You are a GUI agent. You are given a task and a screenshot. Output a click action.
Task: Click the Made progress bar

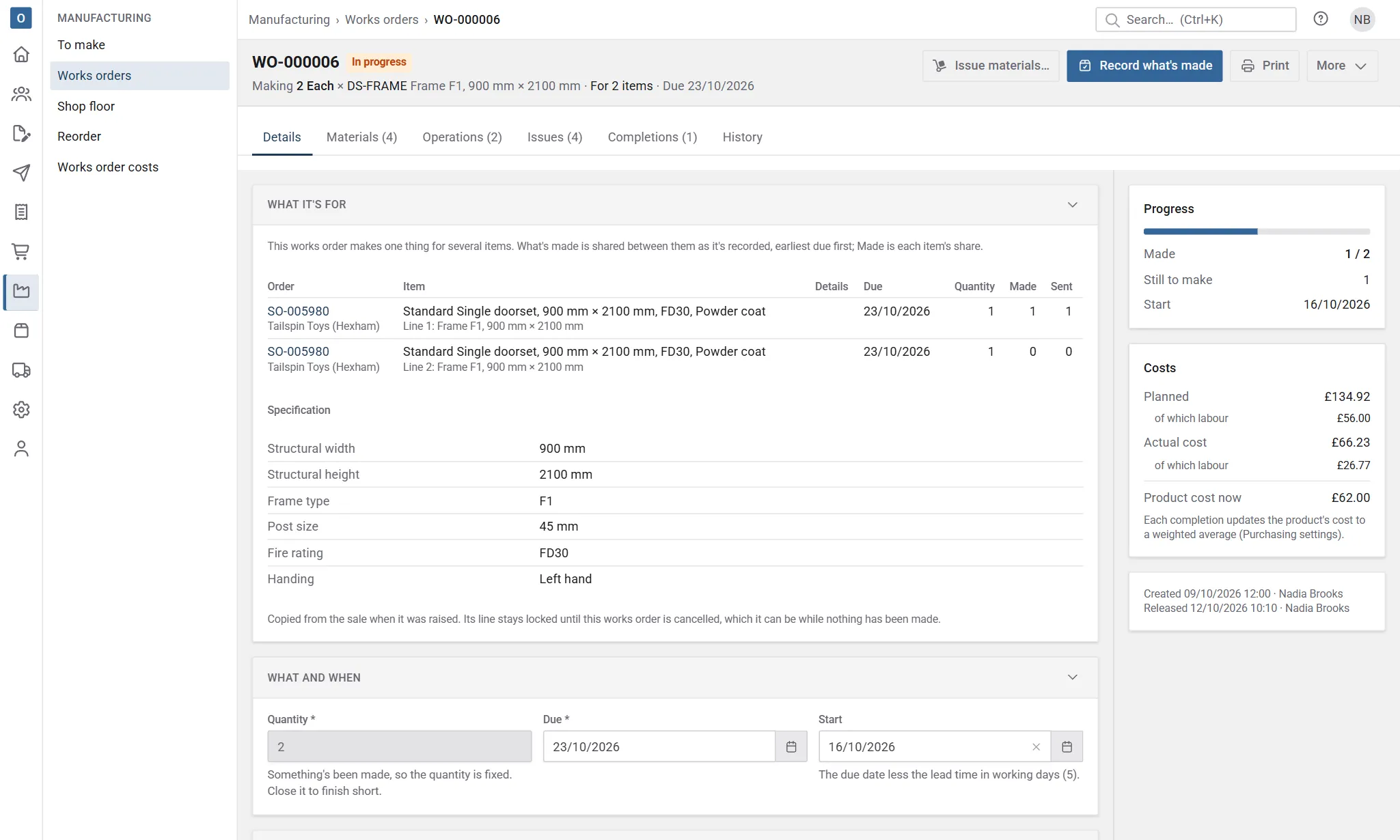pyautogui.click(x=1257, y=232)
